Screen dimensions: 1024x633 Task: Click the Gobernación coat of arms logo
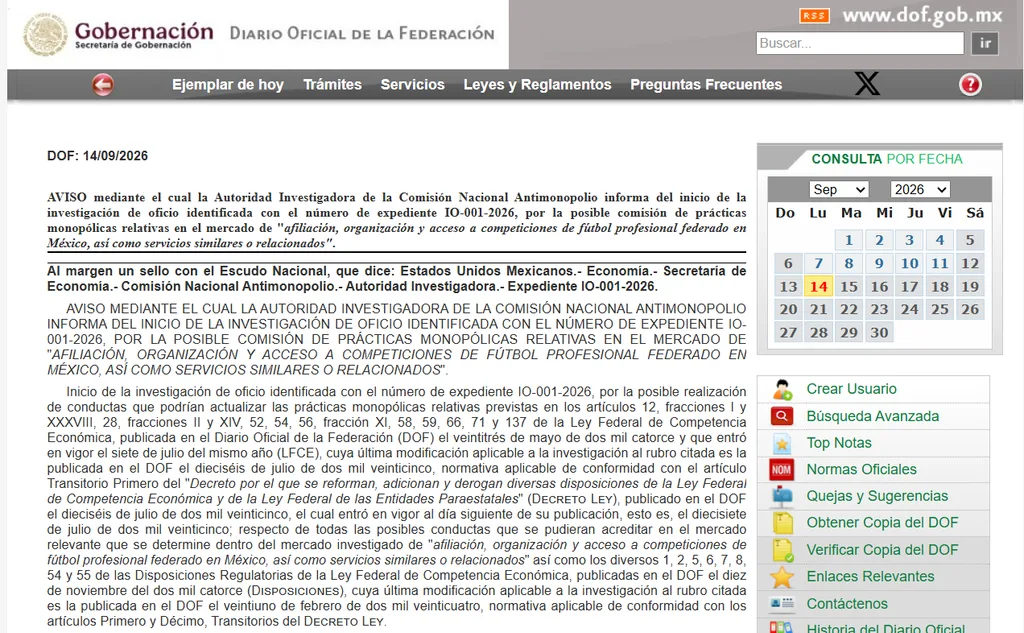[45, 34]
